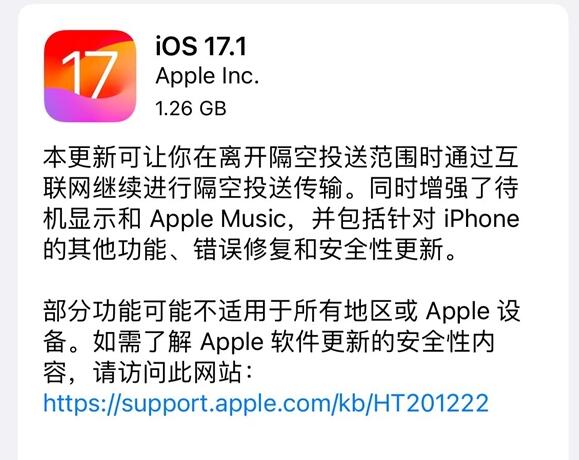Open the support.apple.com/kb/HT201222 link
This screenshot has width=579, height=460.
(x=266, y=403)
